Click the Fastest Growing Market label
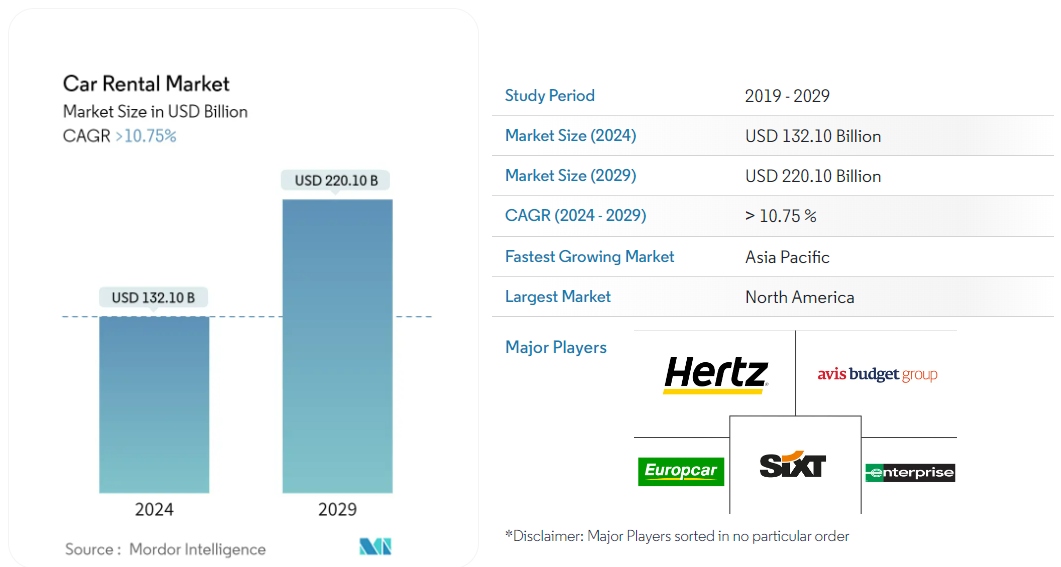The width and height of the screenshot is (1061, 567). [589, 257]
